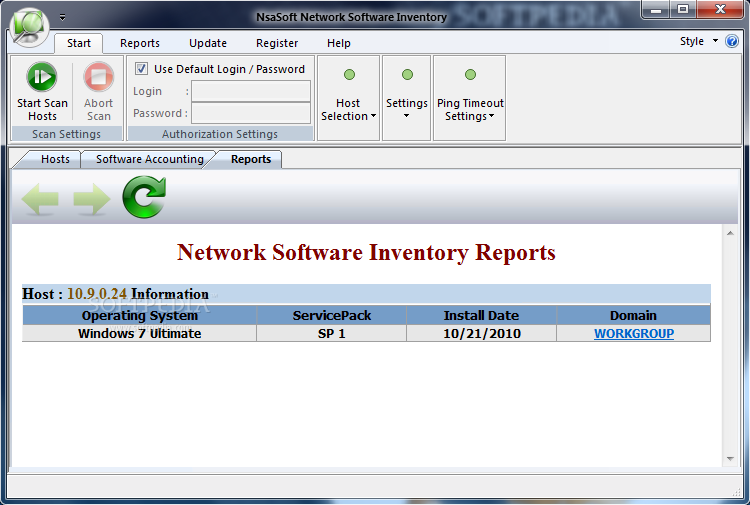
Task: Click the 10/21/2010 install date cell
Action: click(x=482, y=333)
